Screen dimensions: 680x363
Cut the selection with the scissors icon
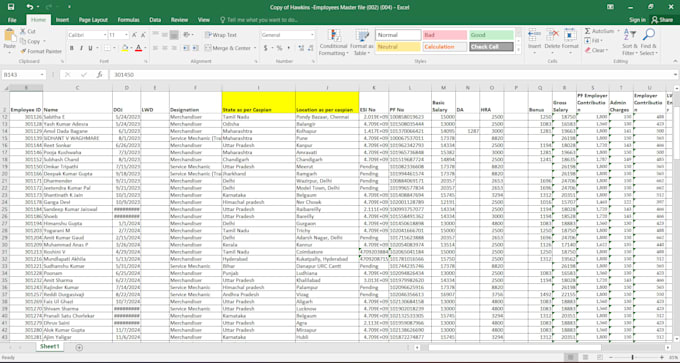(x=23, y=32)
